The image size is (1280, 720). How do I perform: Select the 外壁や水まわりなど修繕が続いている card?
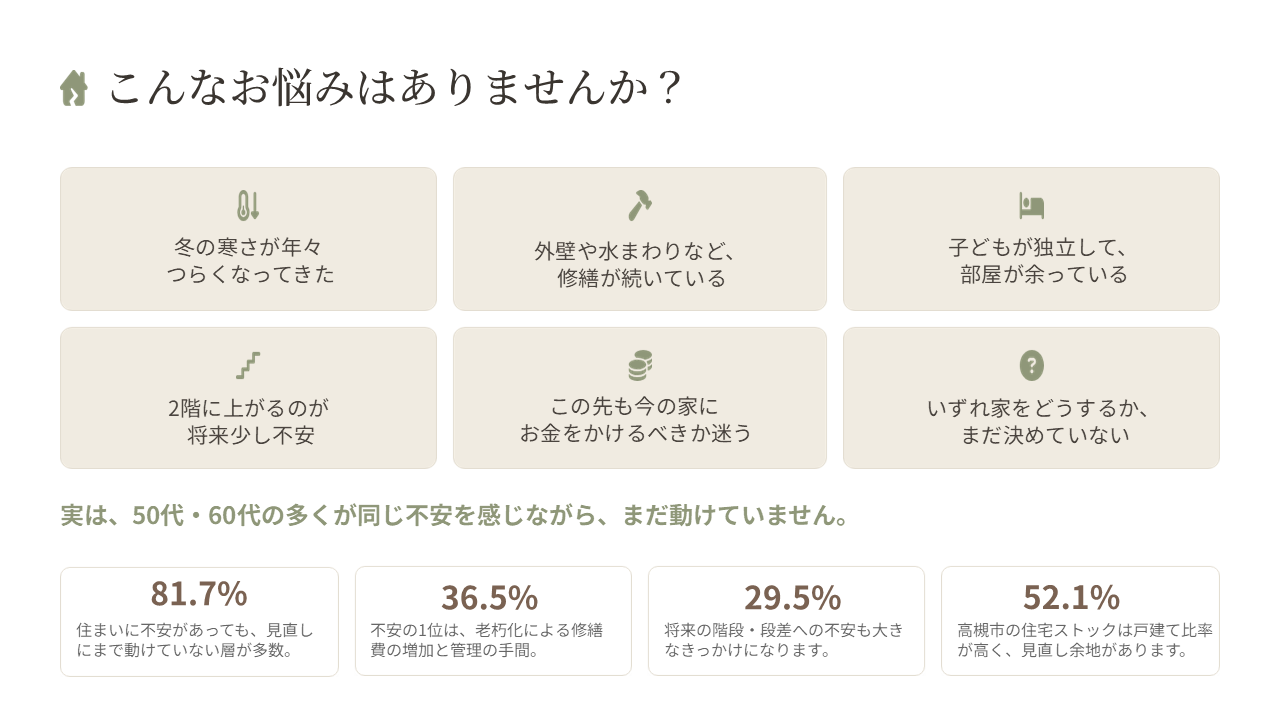pos(640,239)
